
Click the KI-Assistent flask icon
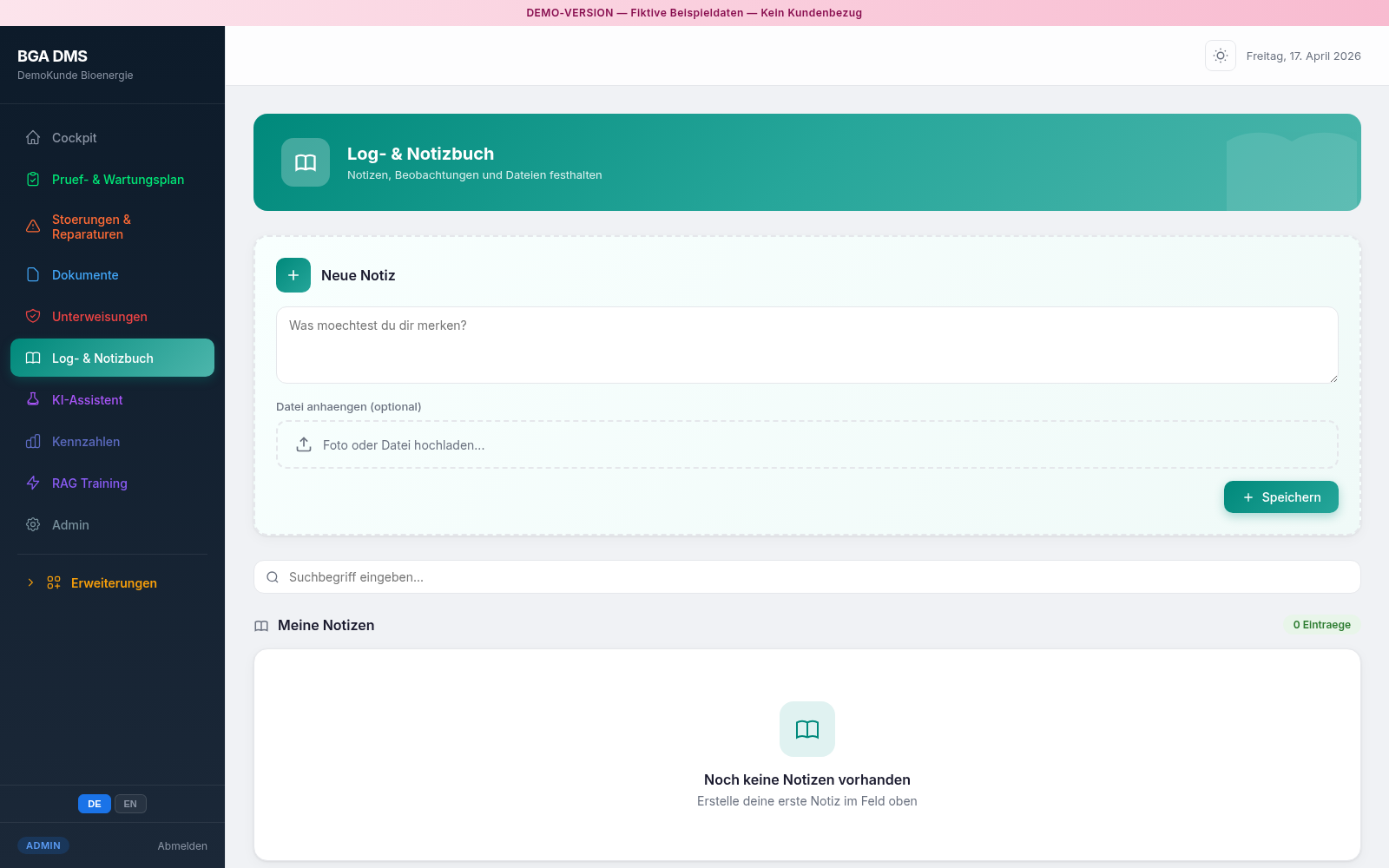pos(33,400)
